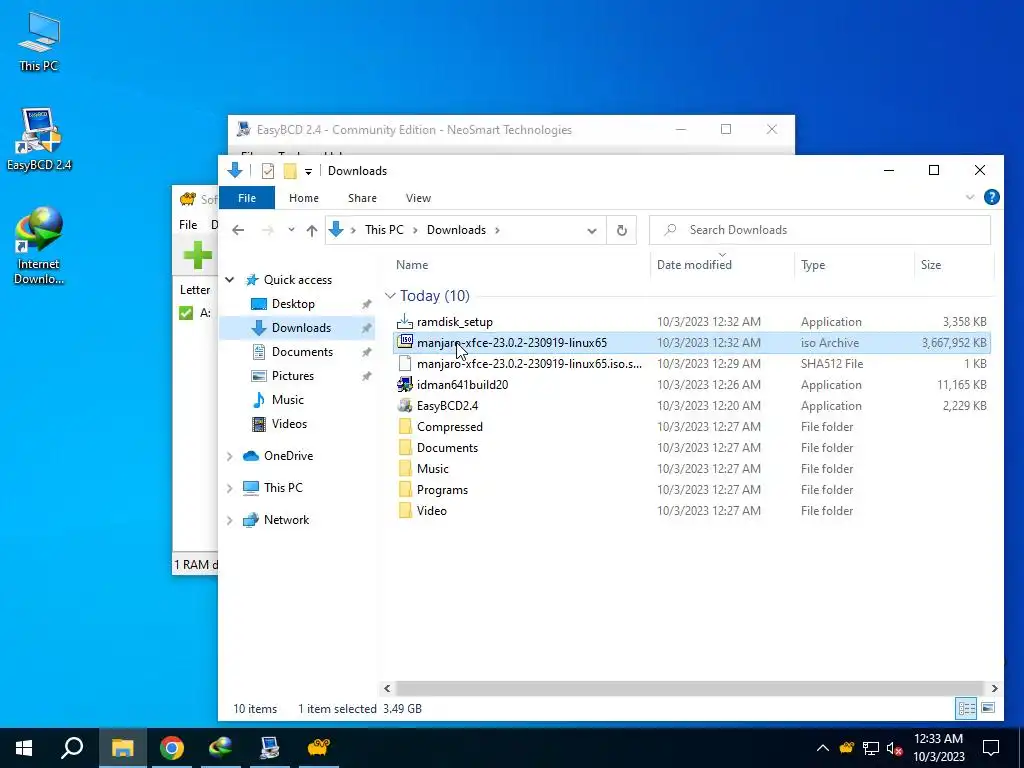This screenshot has width=1024, height=768.
Task: Open the recent locations dropdown
Action: pyautogui.click(x=291, y=230)
